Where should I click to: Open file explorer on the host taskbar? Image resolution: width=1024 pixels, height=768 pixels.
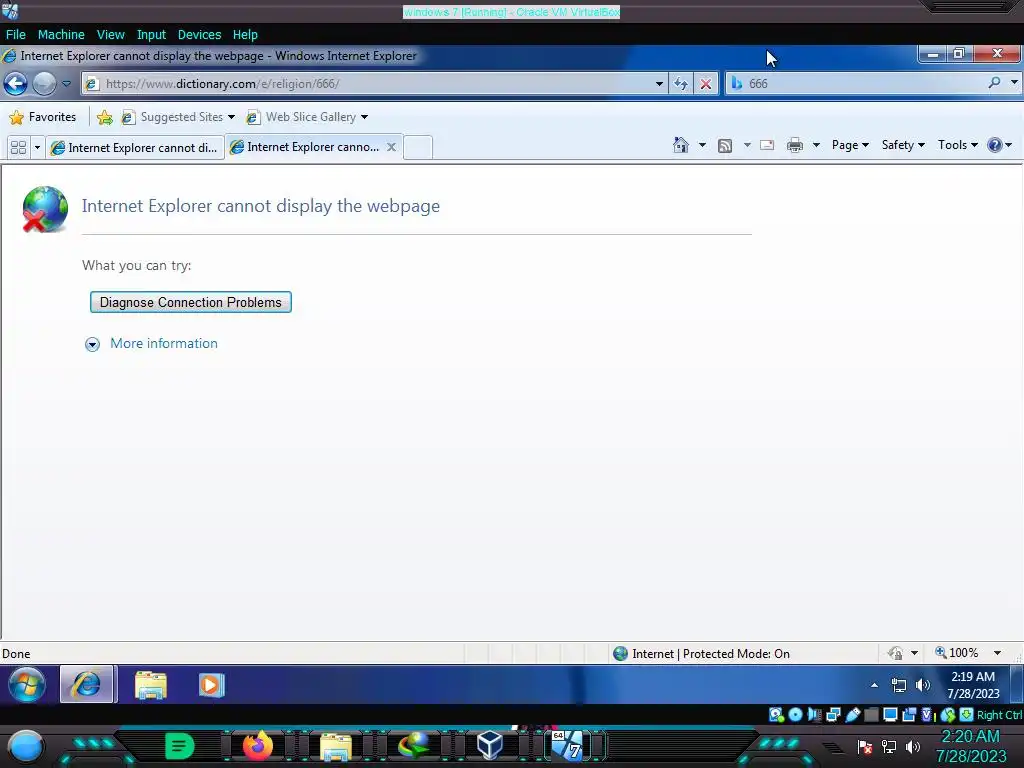point(336,747)
